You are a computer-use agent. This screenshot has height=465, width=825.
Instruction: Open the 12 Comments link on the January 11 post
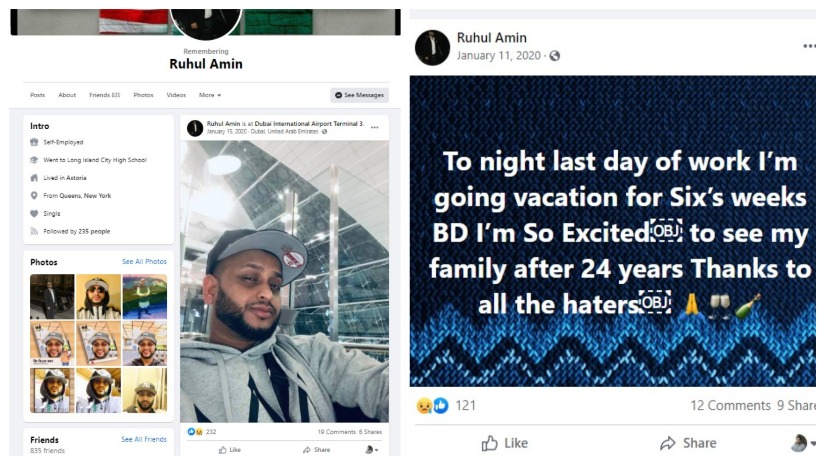click(730, 405)
